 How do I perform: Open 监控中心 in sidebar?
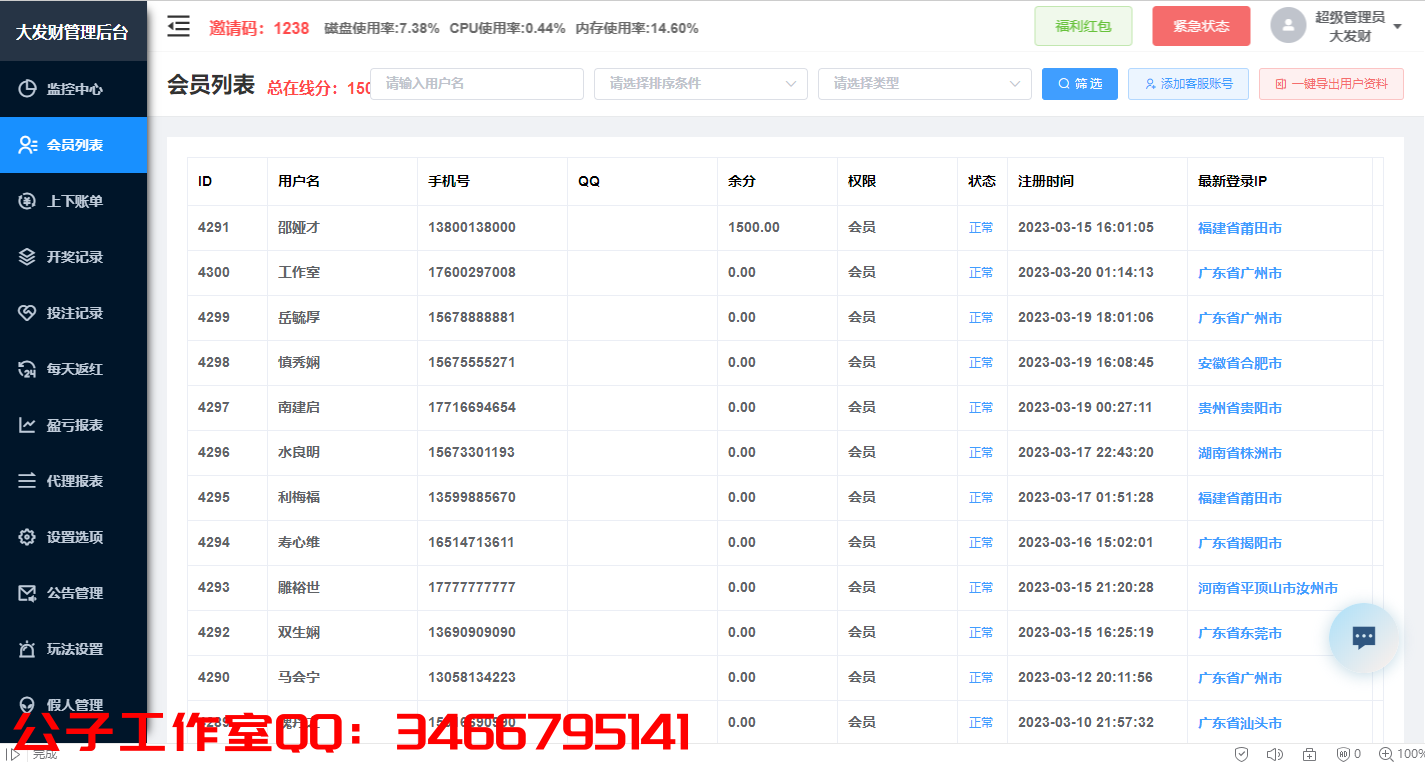point(74,89)
